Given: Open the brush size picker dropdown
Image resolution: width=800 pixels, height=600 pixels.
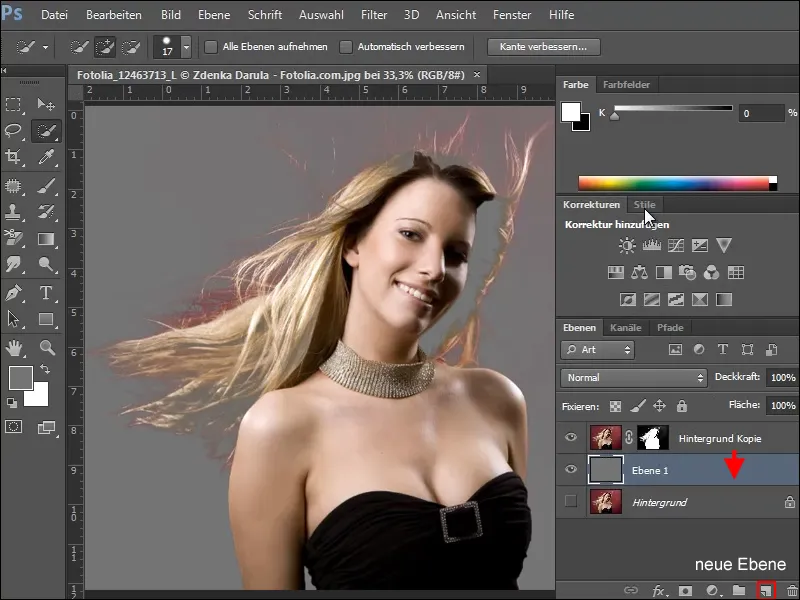Looking at the screenshot, I should [x=186, y=47].
